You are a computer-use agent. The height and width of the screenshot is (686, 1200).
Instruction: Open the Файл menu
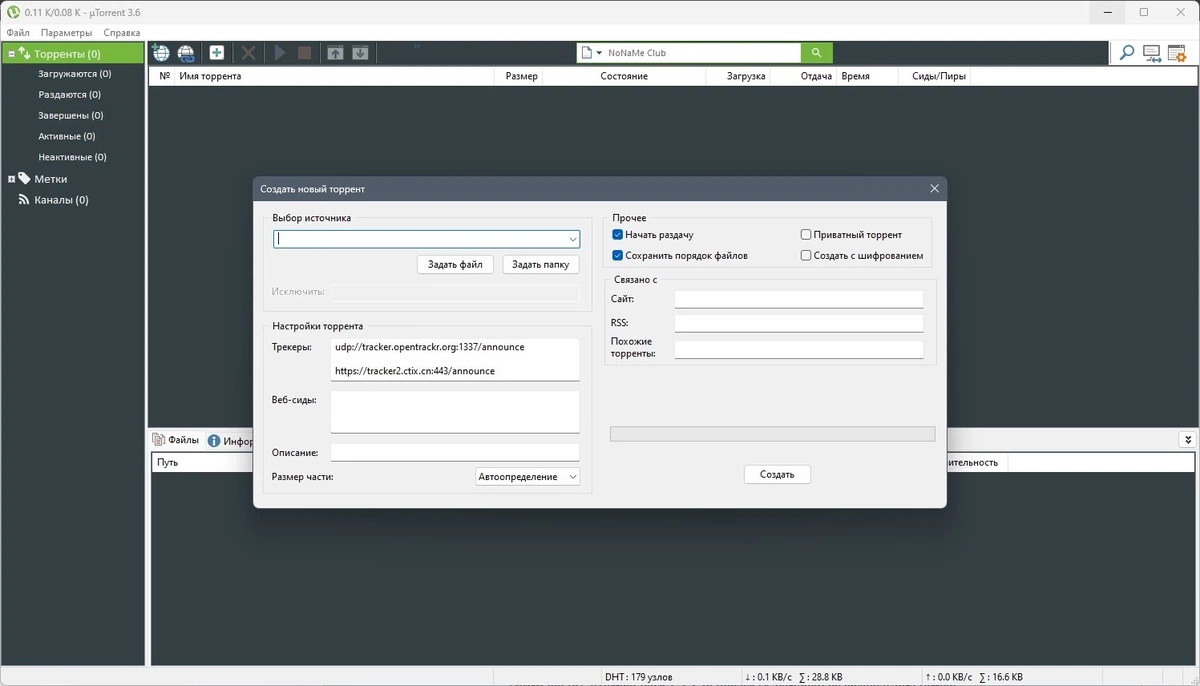point(18,33)
